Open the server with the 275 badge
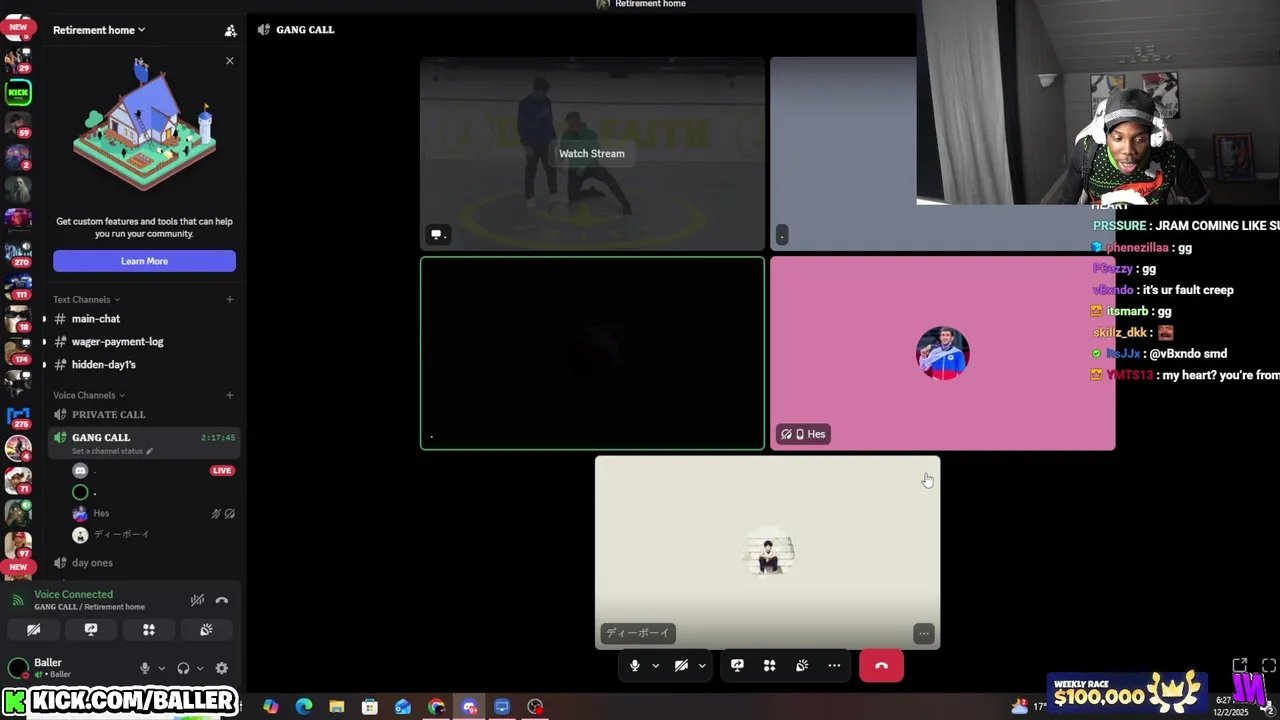This screenshot has width=1280, height=720. coord(18,416)
